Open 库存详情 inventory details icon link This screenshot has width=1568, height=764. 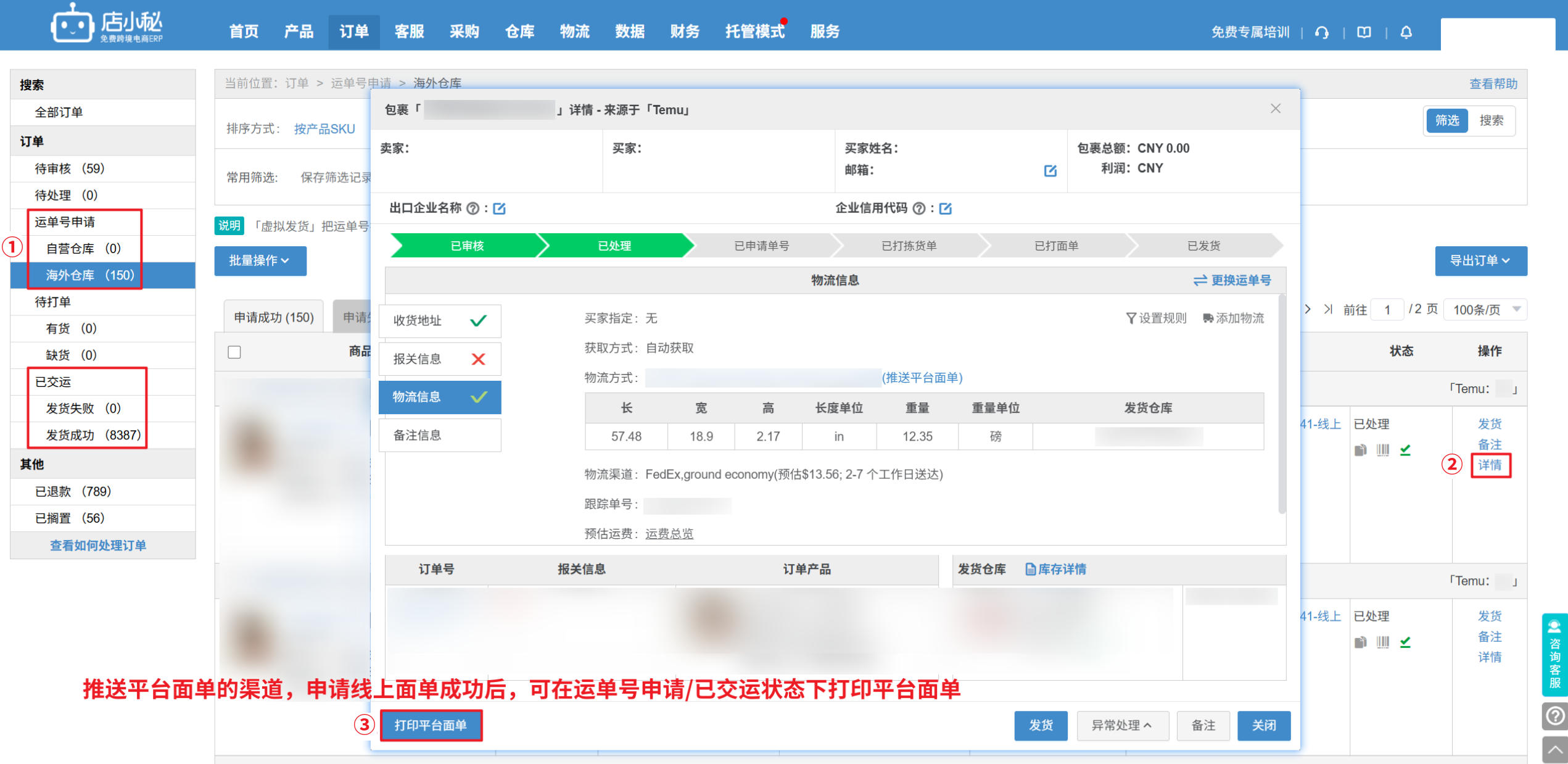tap(1055, 569)
